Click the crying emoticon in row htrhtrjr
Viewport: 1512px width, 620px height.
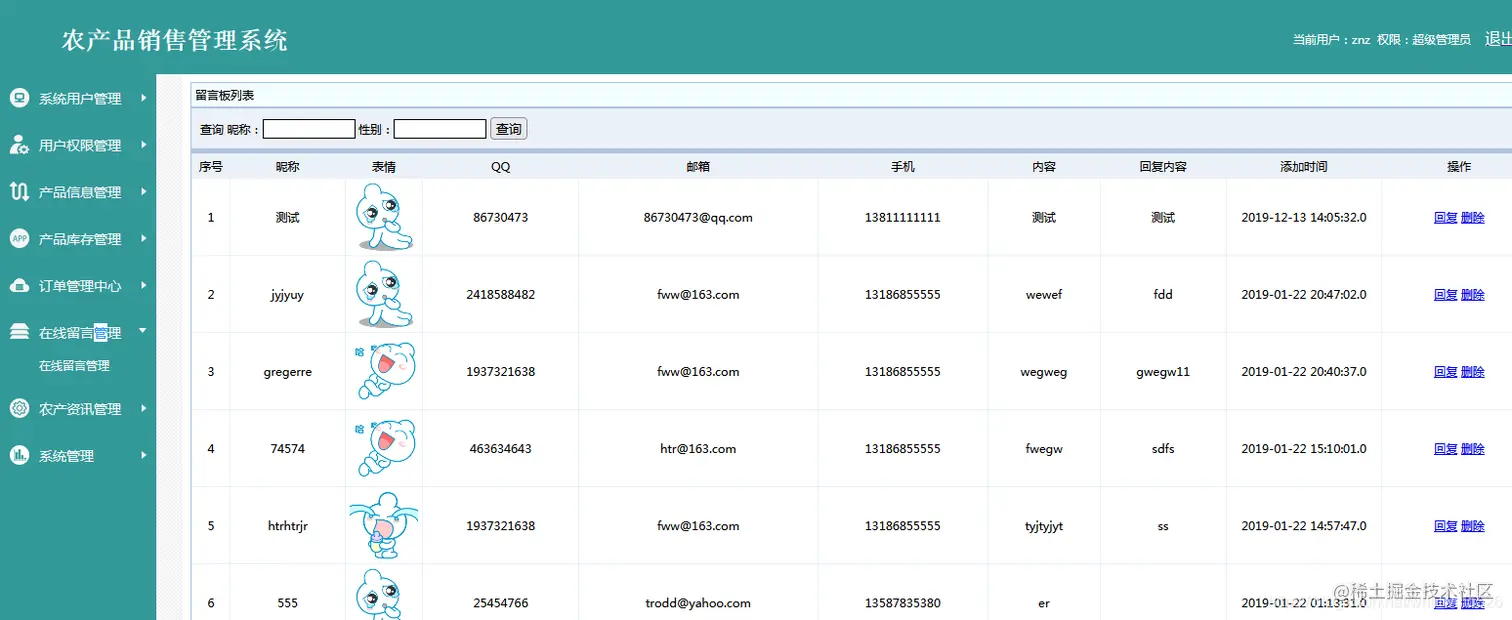[384, 526]
